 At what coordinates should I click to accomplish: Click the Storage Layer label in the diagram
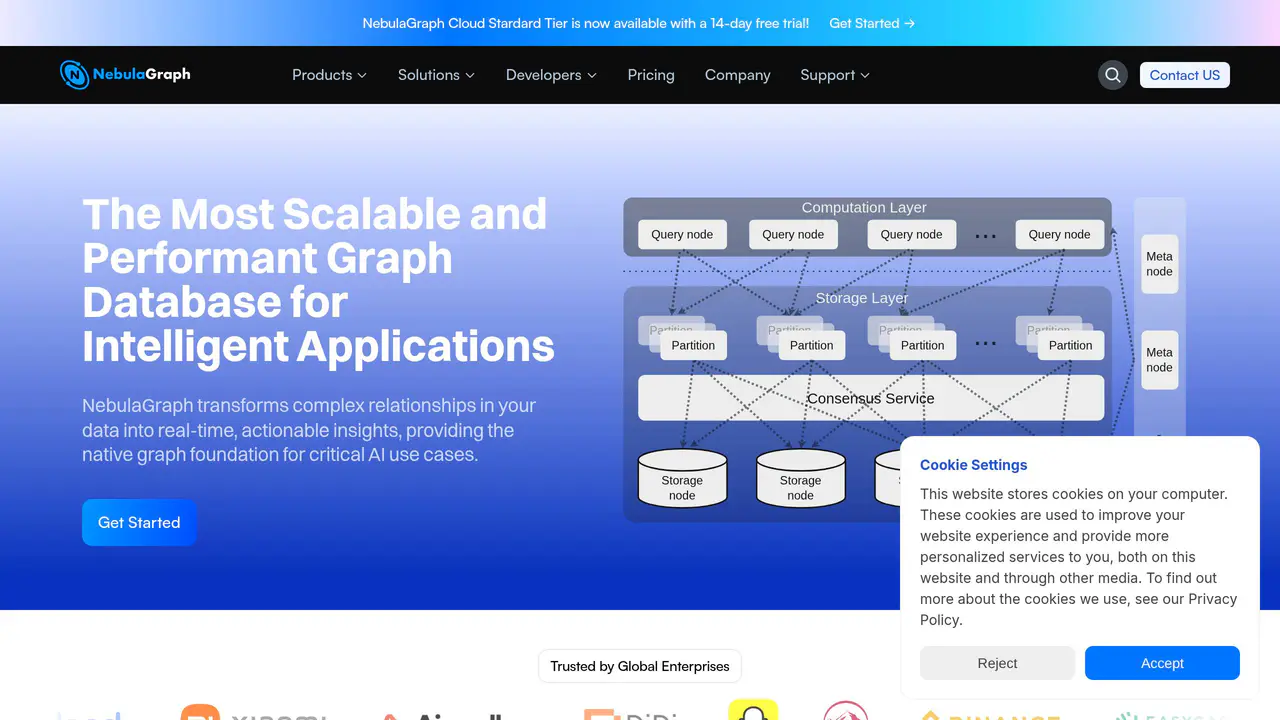click(x=862, y=298)
